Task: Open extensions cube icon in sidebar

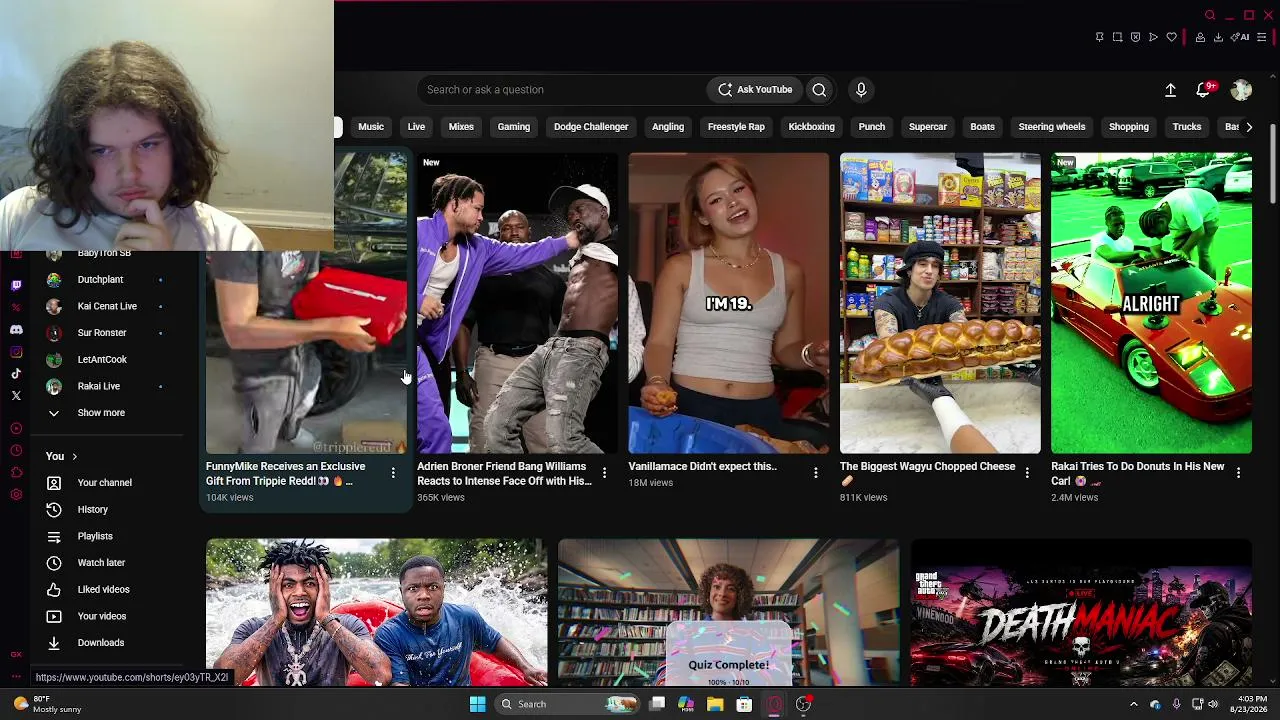Action: [16, 472]
